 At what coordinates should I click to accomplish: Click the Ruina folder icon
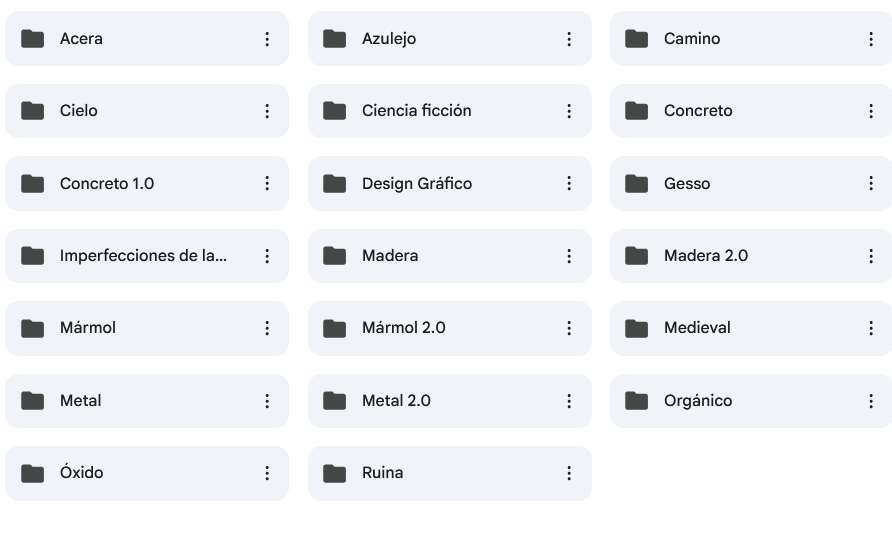(x=335, y=473)
